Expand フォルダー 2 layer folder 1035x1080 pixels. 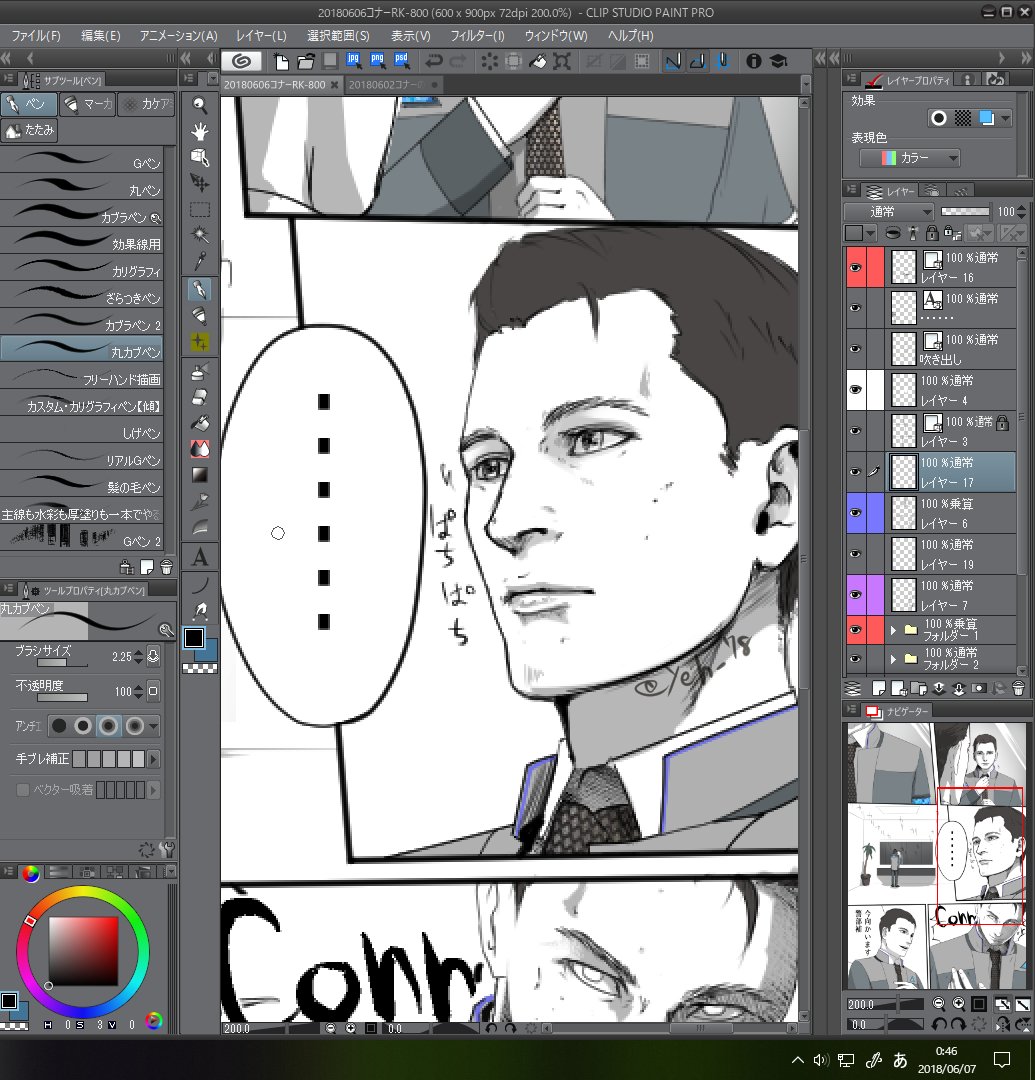(x=893, y=658)
